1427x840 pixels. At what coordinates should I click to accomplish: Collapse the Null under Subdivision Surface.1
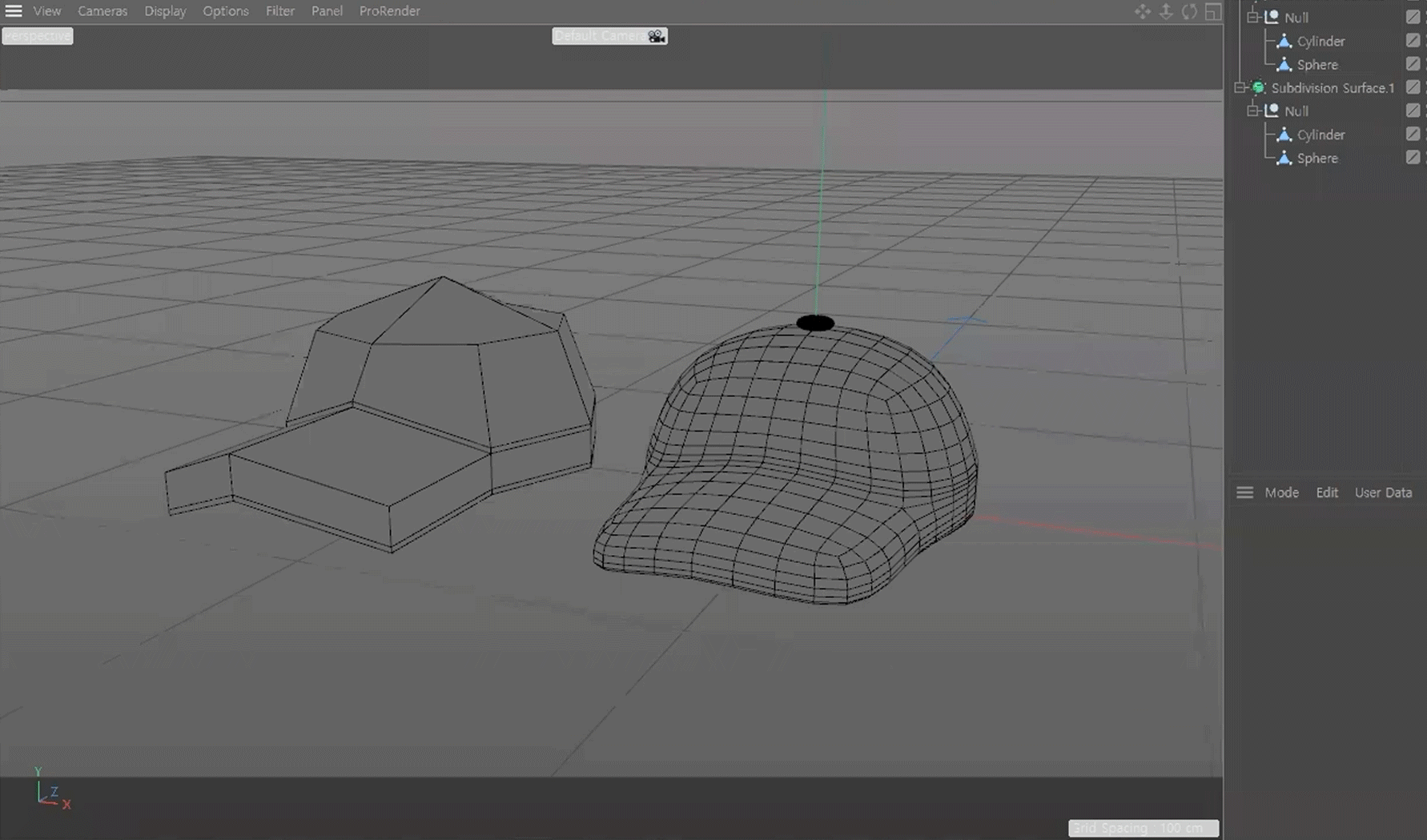tap(1253, 111)
